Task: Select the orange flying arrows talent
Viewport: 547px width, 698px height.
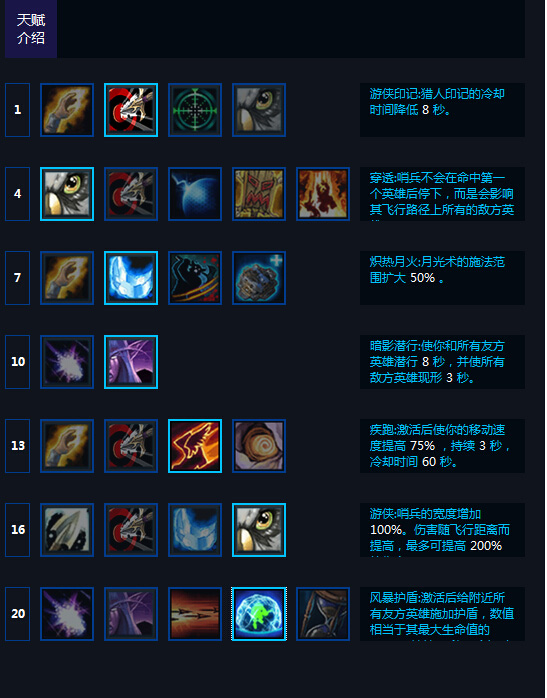Action: pos(195,614)
